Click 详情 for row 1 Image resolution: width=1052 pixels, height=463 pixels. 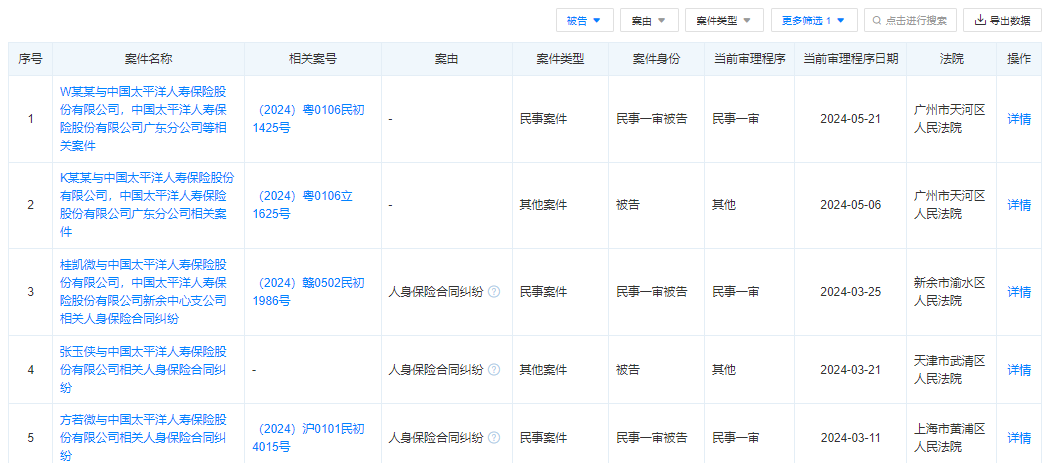1019,119
